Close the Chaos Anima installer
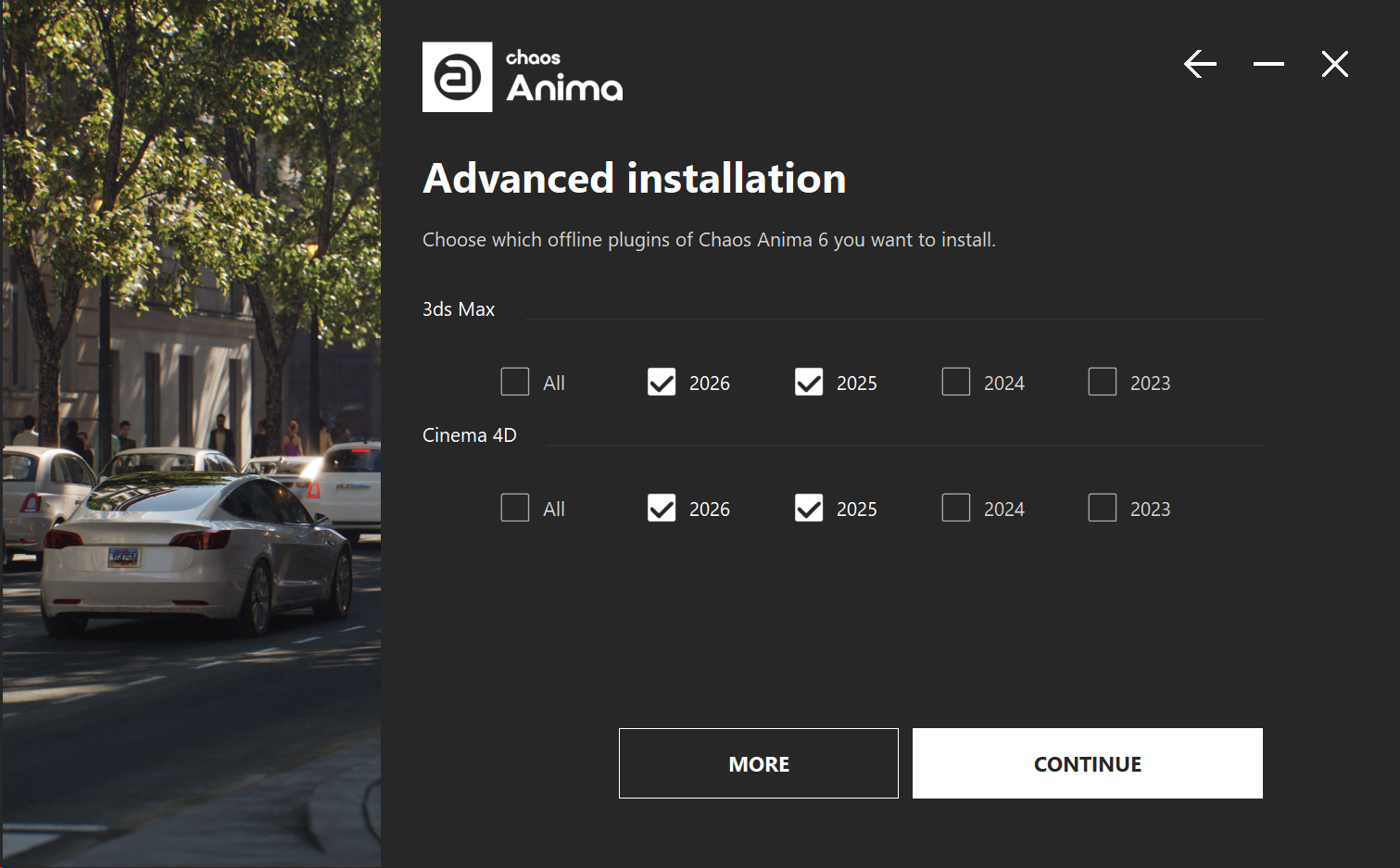Viewport: 1400px width, 868px height. [x=1334, y=64]
